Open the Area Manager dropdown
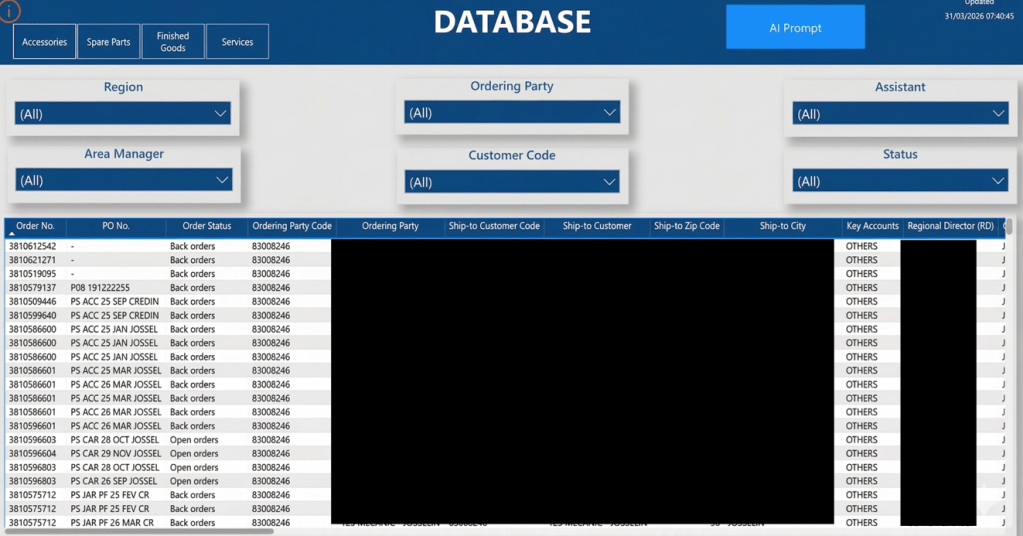The image size is (1023, 536). click(123, 180)
